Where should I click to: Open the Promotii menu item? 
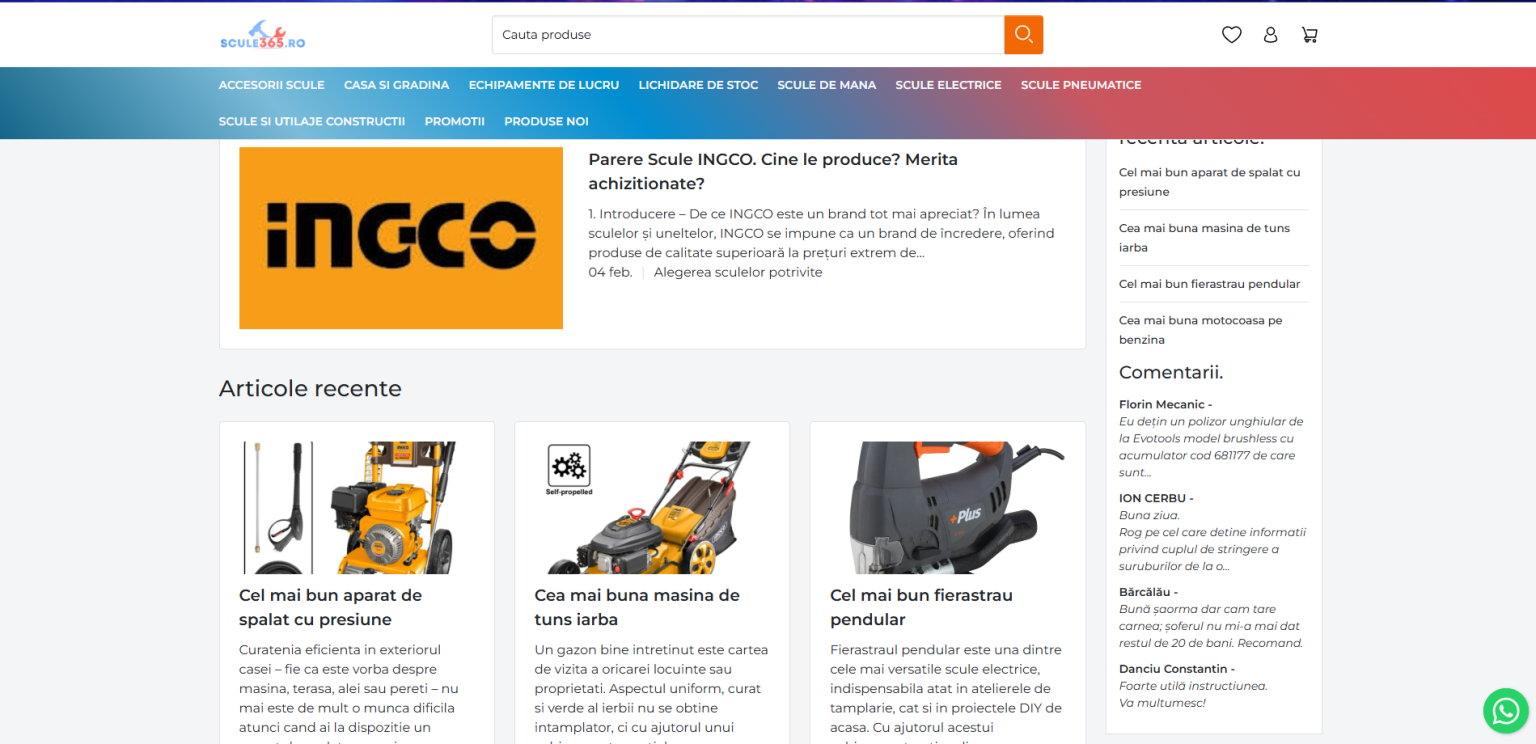click(454, 121)
